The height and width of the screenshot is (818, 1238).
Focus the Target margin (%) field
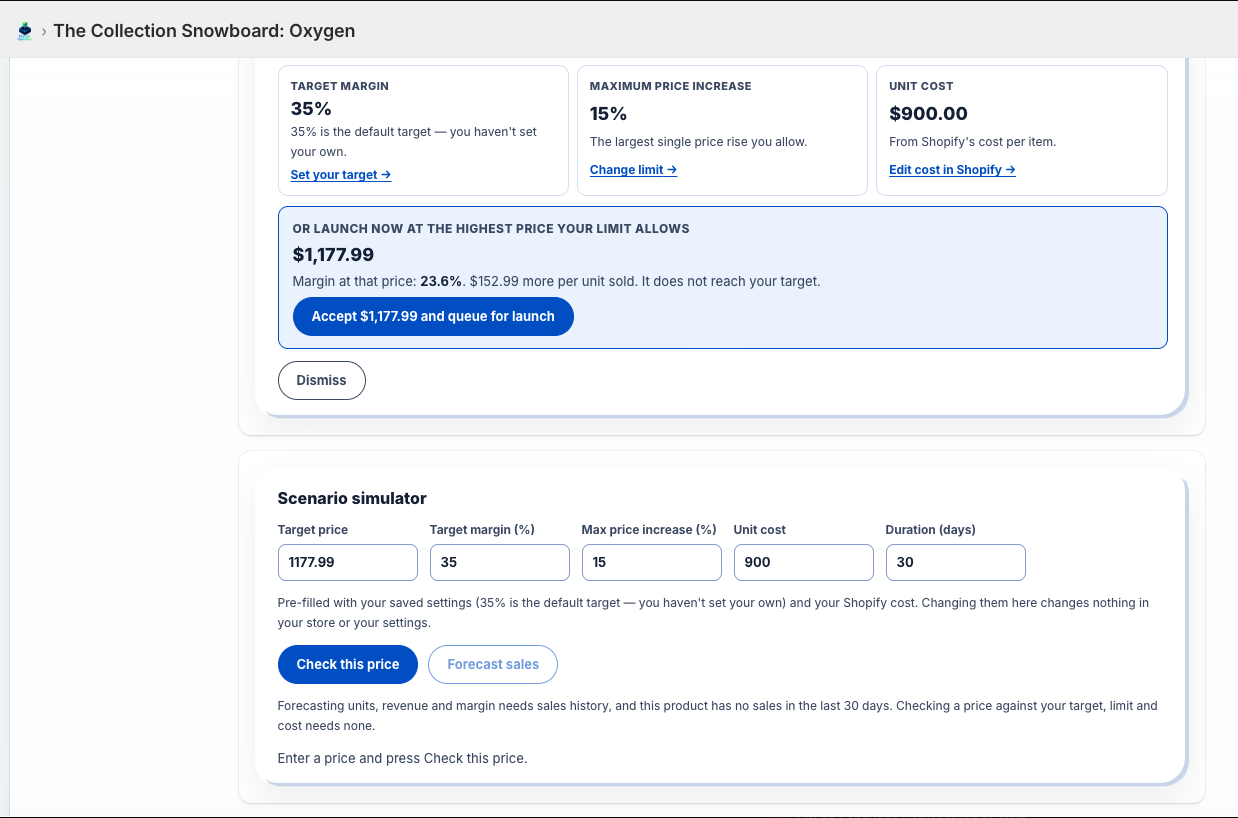[x=500, y=562]
